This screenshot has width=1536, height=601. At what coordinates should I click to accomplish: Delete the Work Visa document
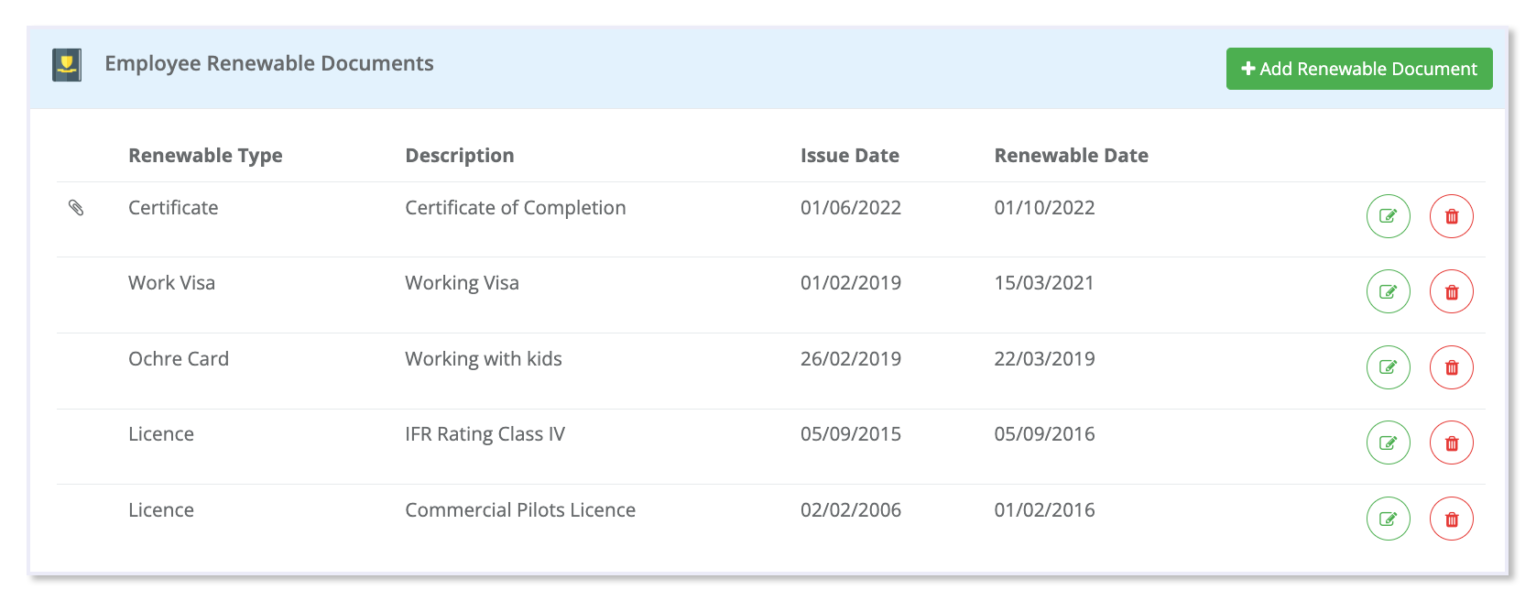coord(1451,292)
